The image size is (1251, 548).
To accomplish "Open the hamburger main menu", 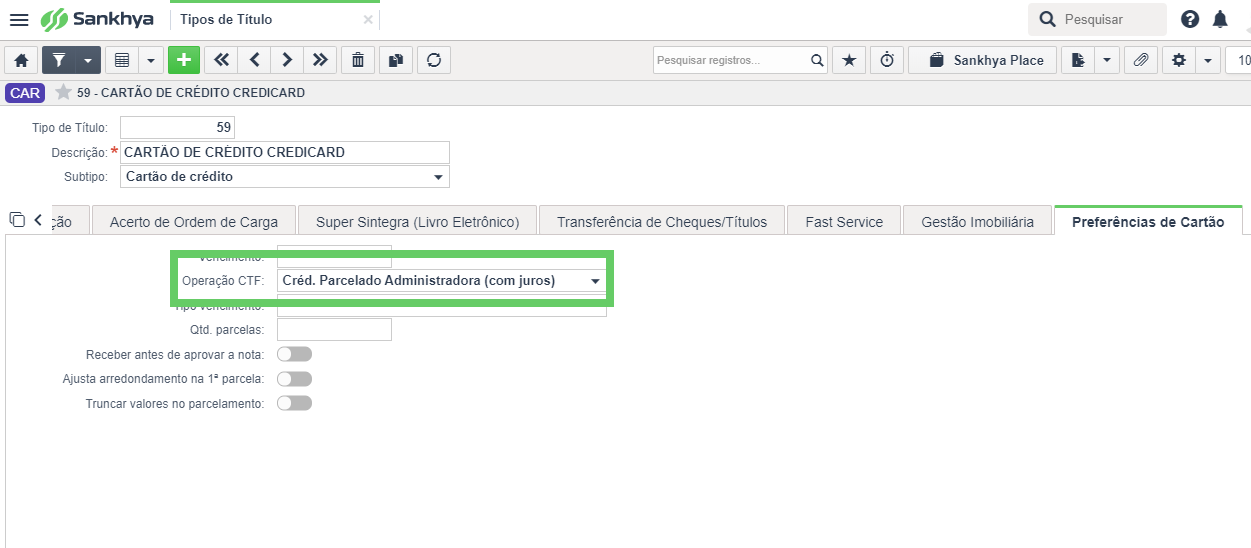I will coord(19,20).
